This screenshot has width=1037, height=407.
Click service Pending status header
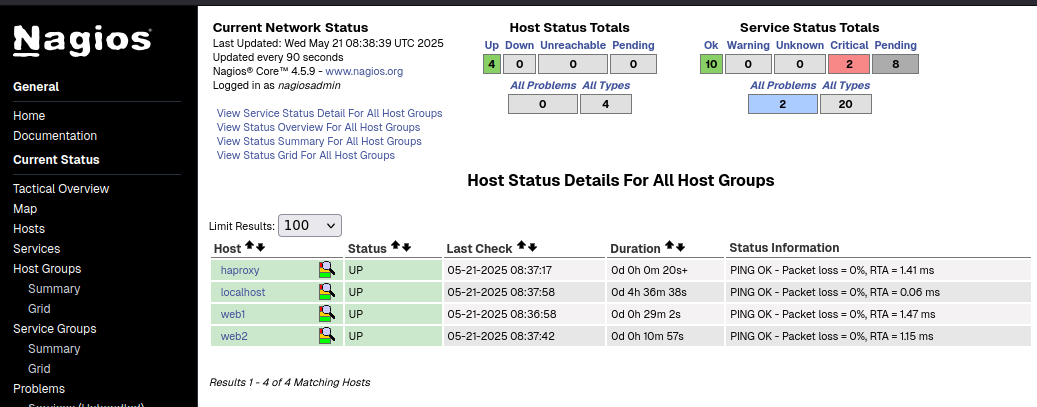pos(895,45)
